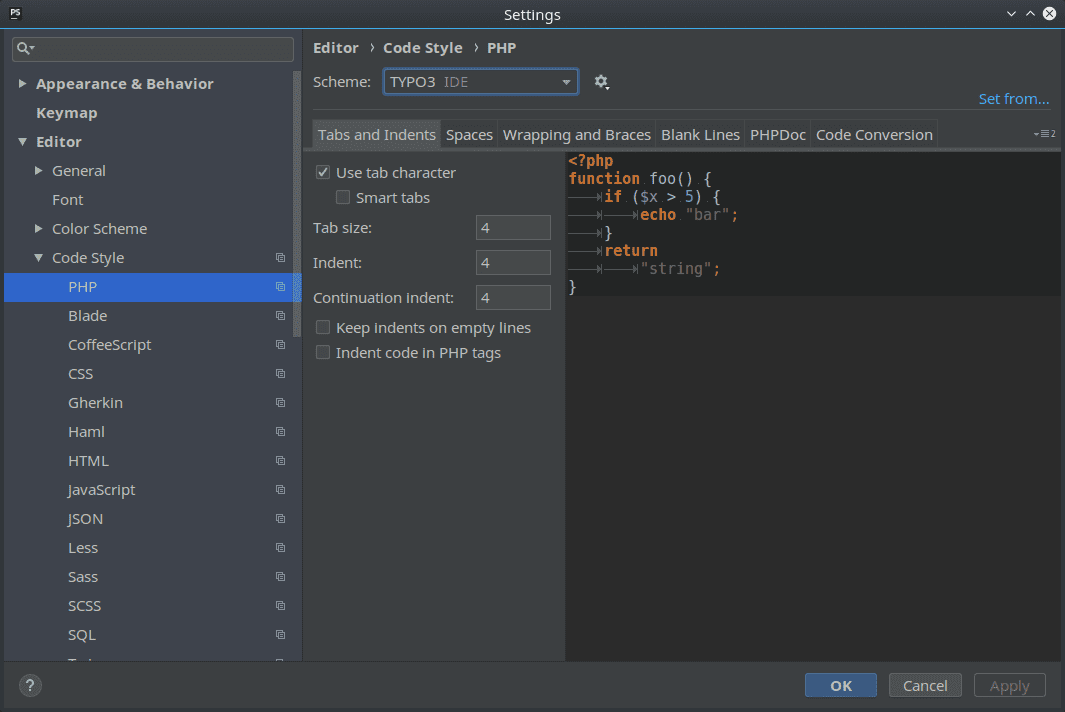Disable the Use tab character checkbox
This screenshot has height=712, width=1065.
323,173
